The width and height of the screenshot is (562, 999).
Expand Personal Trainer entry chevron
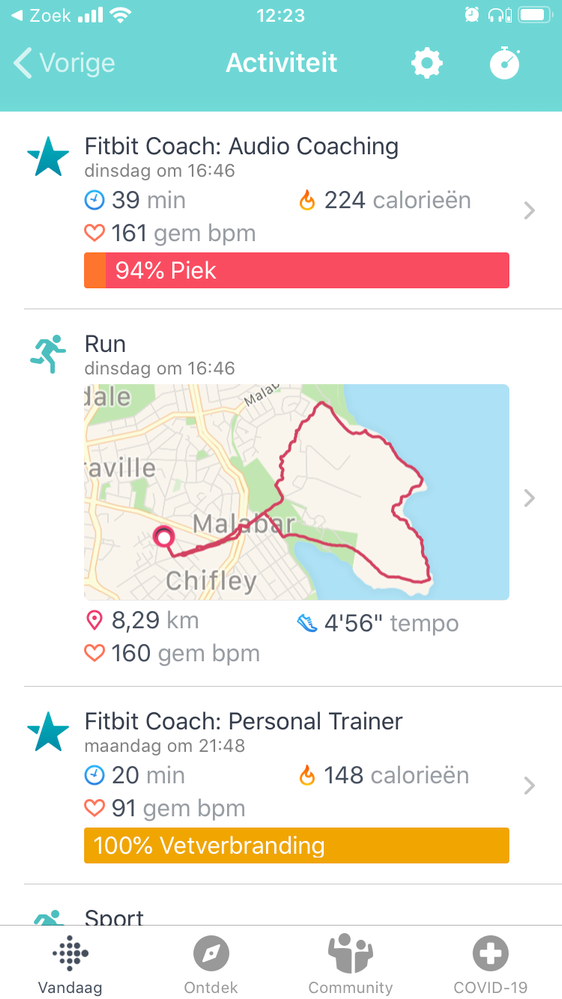[x=529, y=786]
